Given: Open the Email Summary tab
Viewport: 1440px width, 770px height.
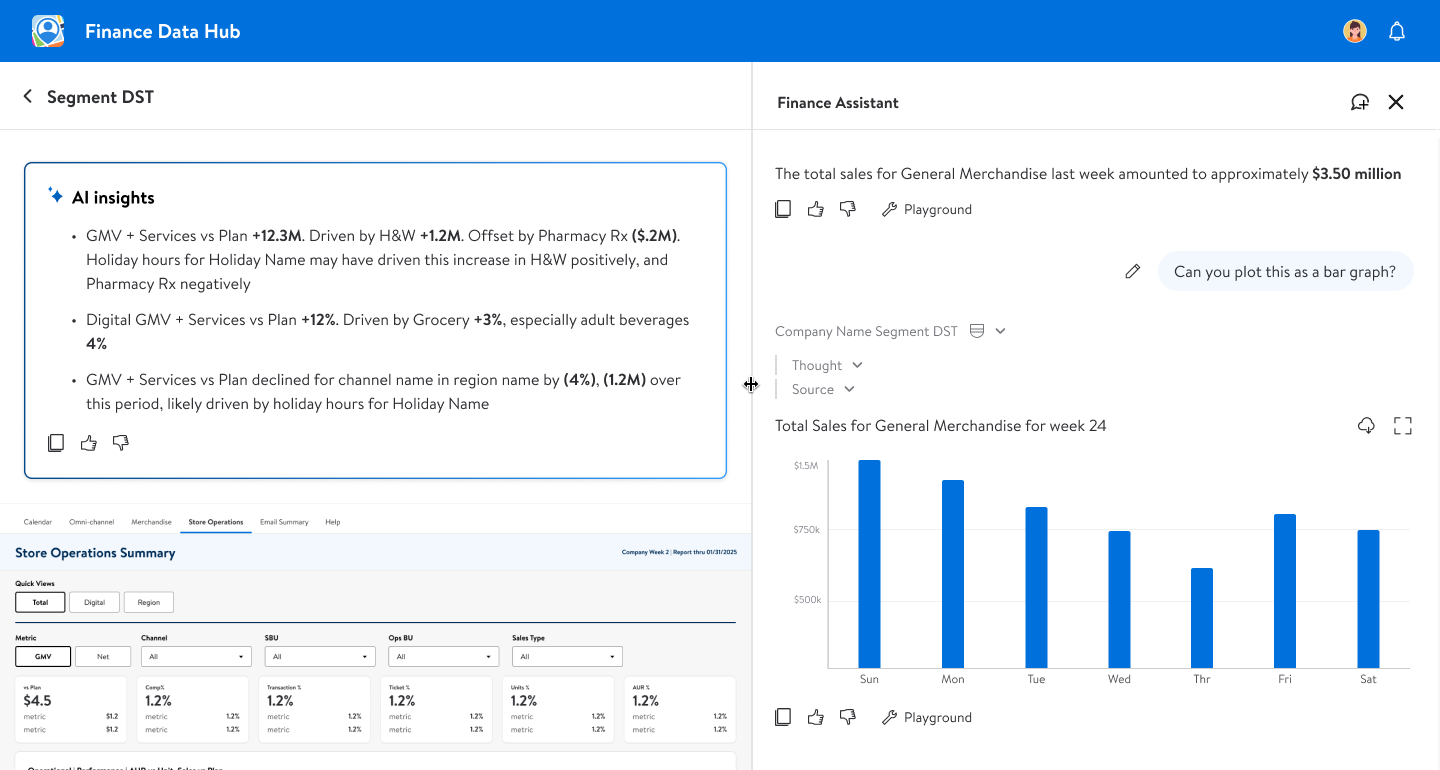Looking at the screenshot, I should (x=284, y=522).
